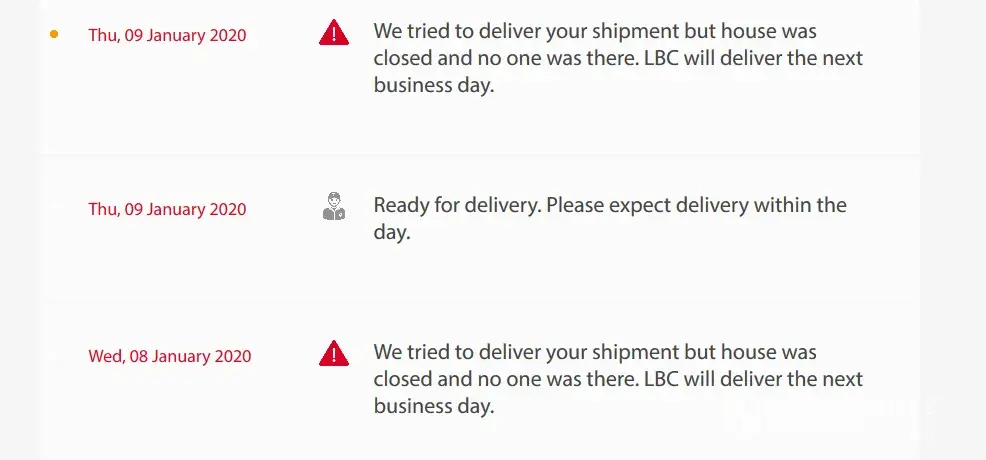This screenshot has width=986, height=460.
Task: Select the date beside the Ready for delivery message
Action: point(167,209)
